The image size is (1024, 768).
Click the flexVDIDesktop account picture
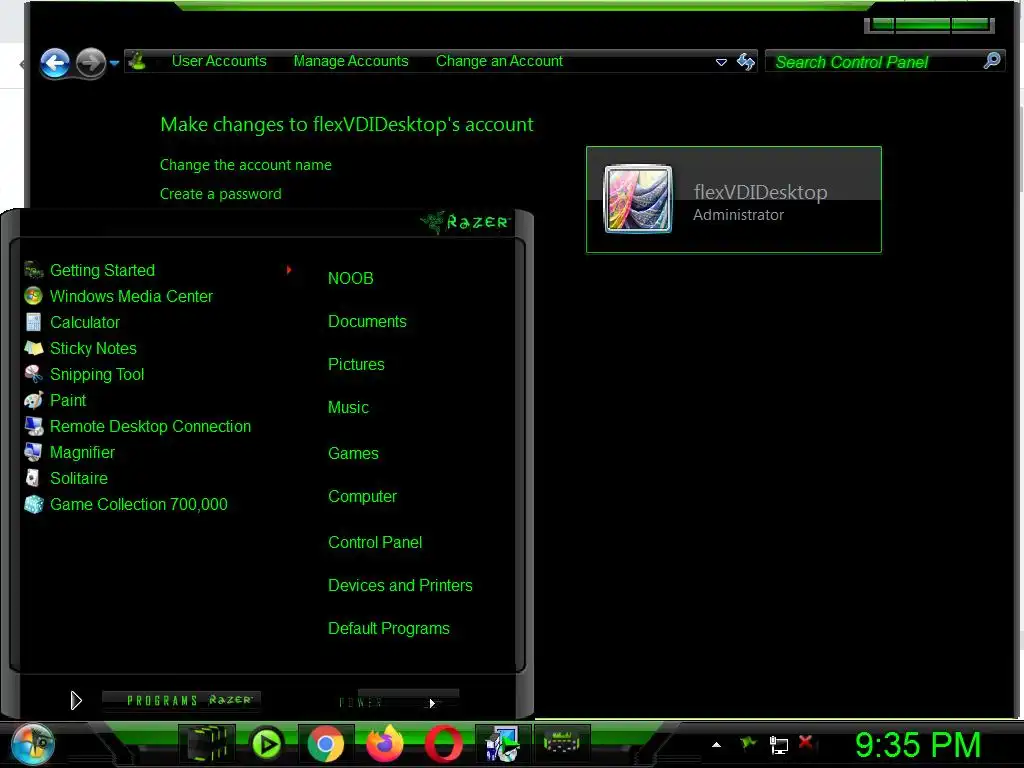[x=638, y=199]
